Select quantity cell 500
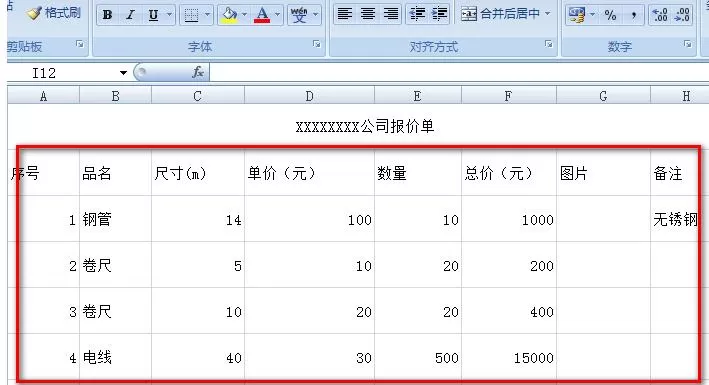The height and width of the screenshot is (385, 709). point(417,357)
